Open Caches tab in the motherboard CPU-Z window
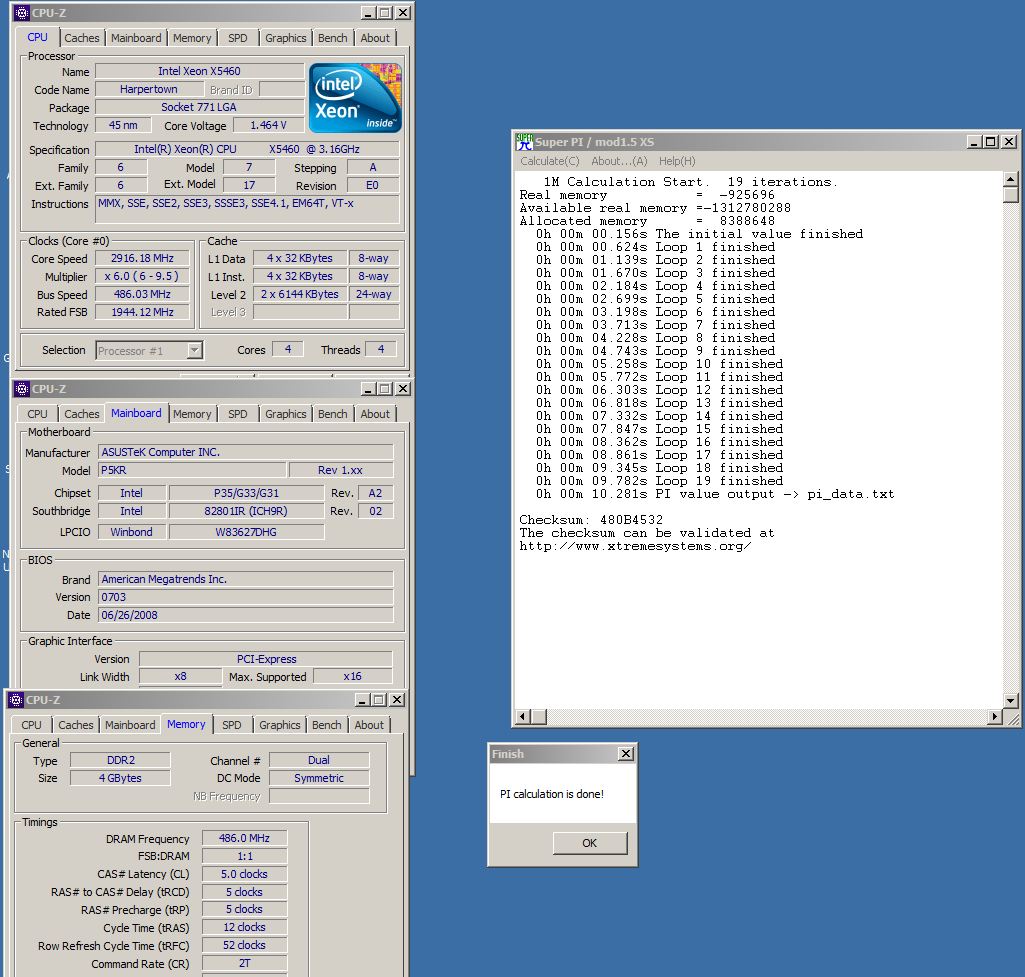This screenshot has width=1025, height=977. tap(82, 414)
